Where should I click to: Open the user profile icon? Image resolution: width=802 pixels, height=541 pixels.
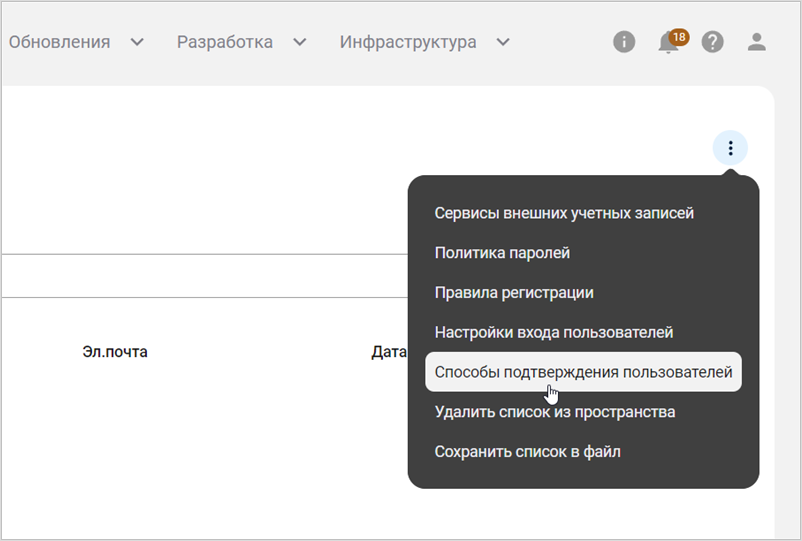click(756, 42)
